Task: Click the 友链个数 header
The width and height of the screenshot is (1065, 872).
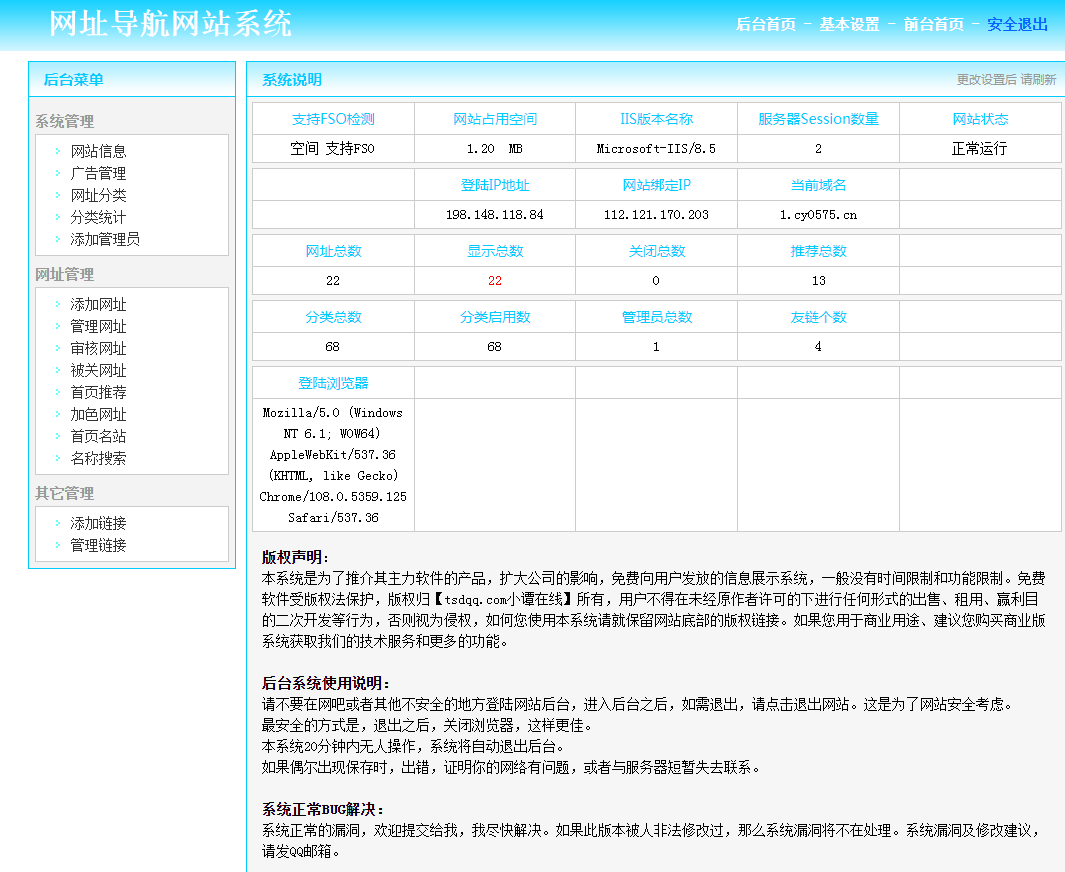Action: (818, 316)
